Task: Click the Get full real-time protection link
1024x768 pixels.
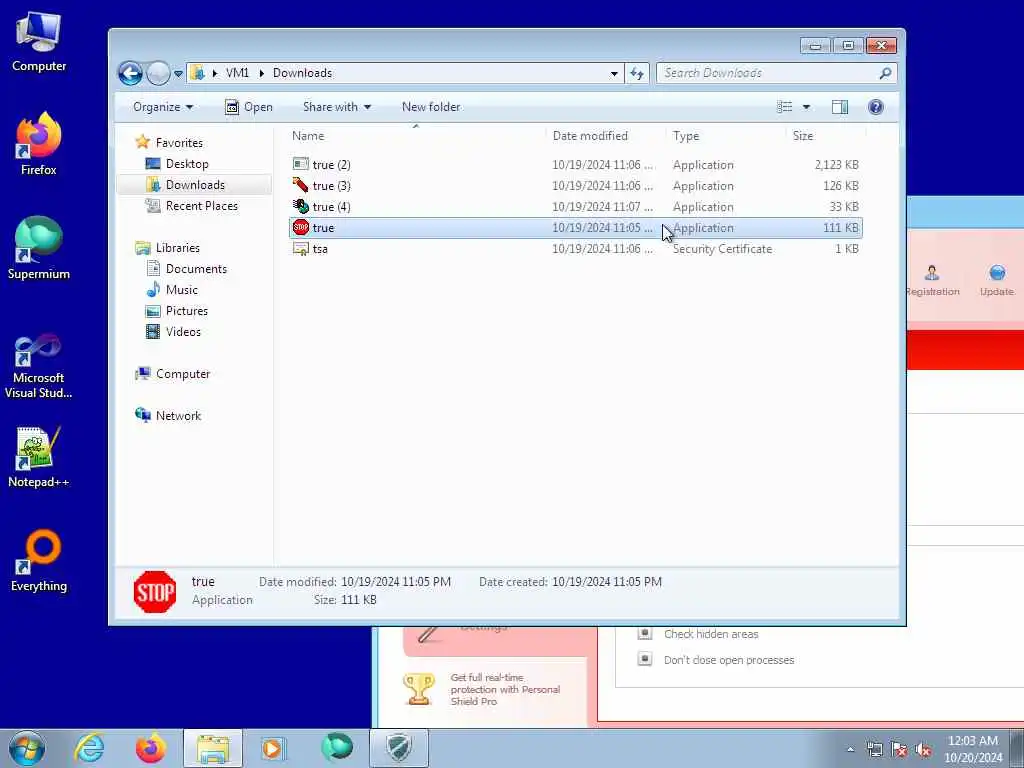Action: [505, 689]
